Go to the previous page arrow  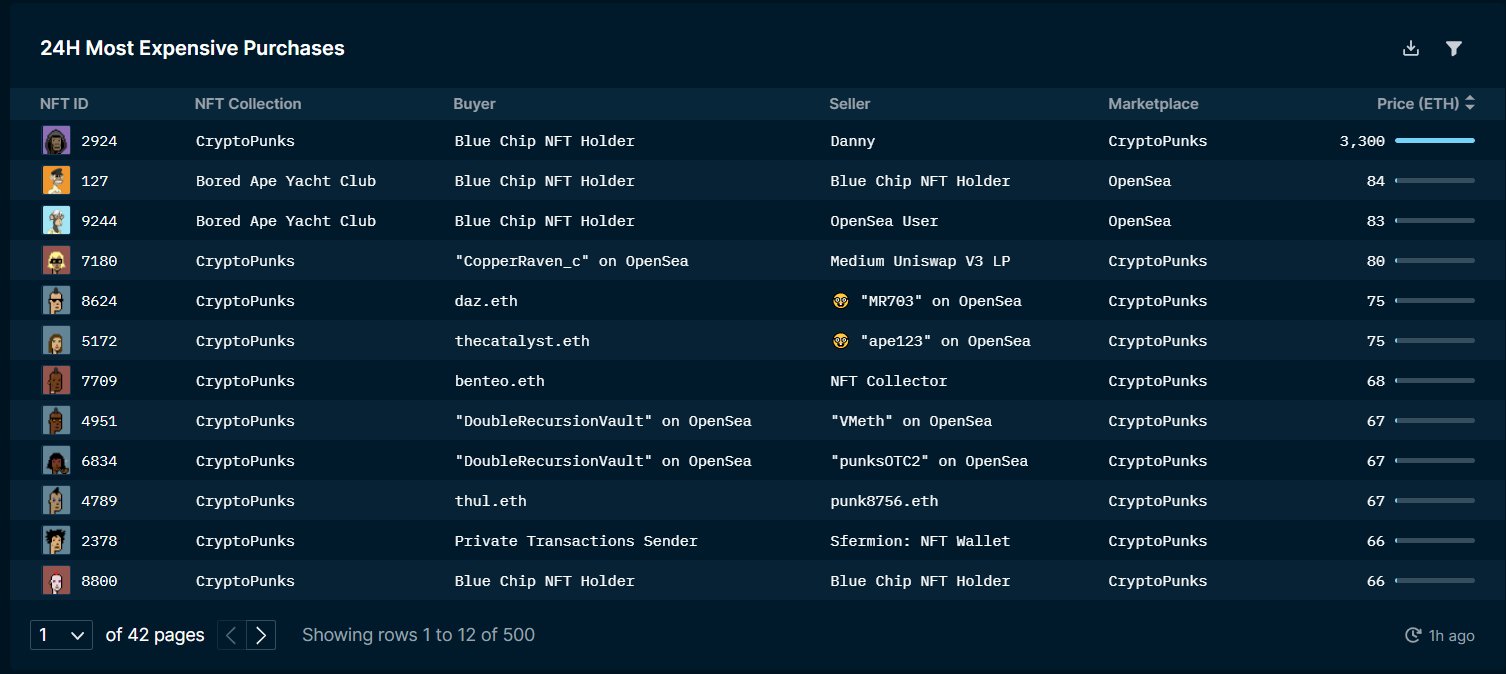tap(232, 635)
